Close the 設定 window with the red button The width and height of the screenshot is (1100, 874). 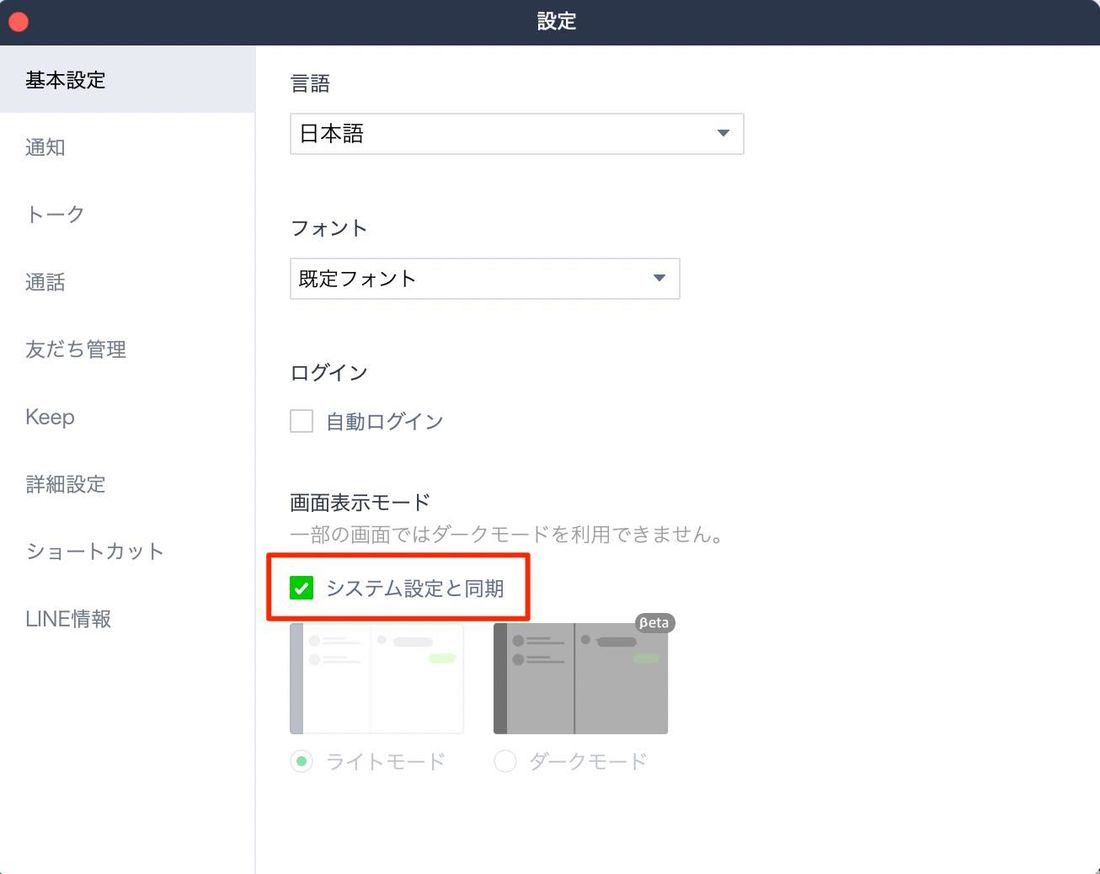18,22
